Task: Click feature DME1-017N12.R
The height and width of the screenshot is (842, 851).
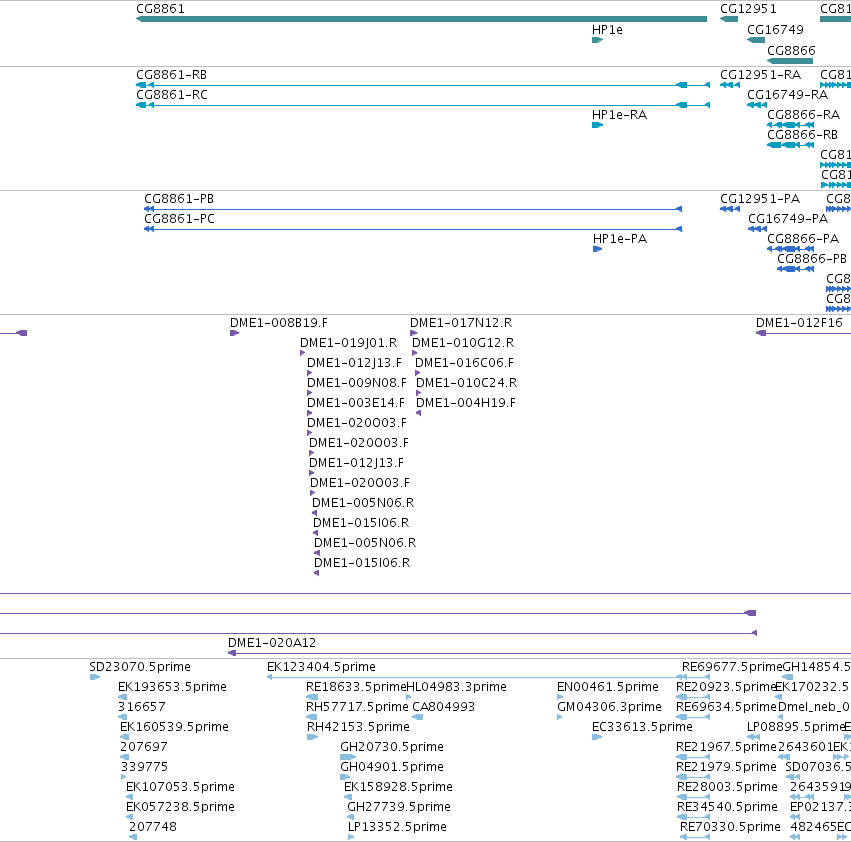Action: [461, 323]
